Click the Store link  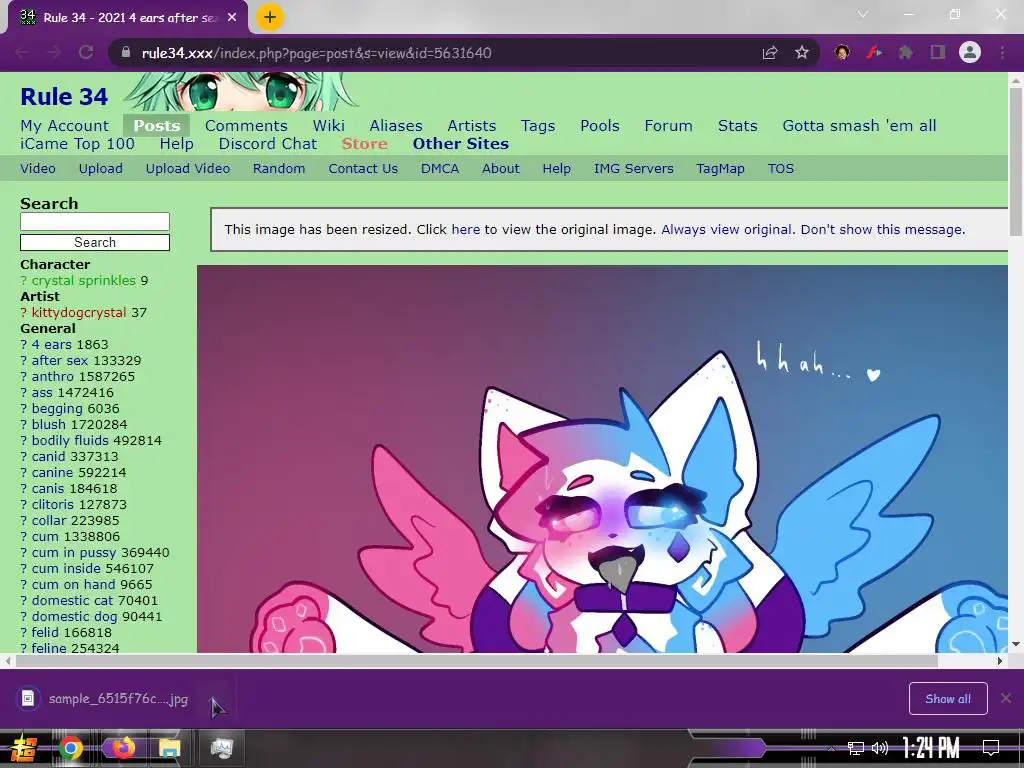(x=364, y=144)
